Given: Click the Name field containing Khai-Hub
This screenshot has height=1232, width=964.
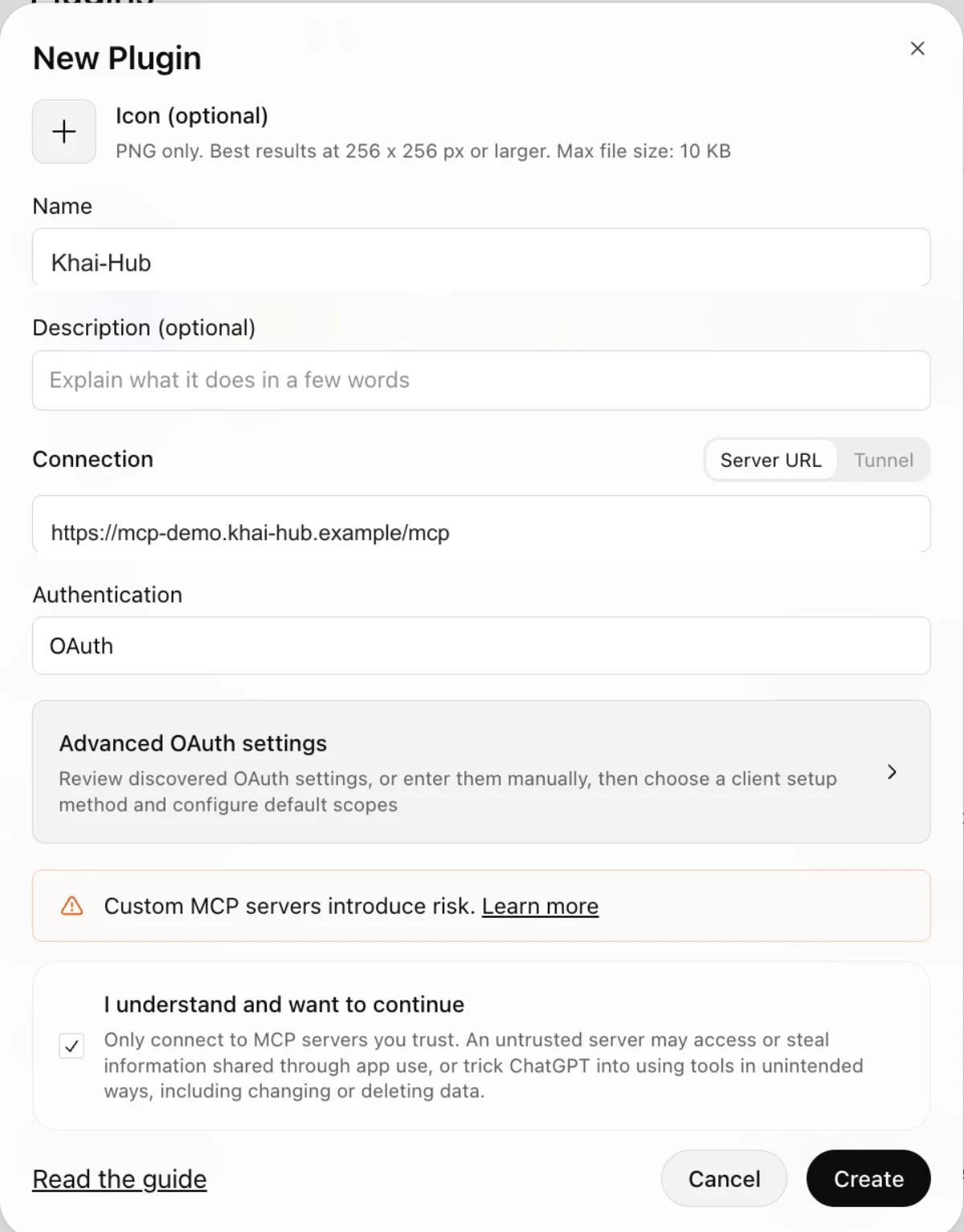Looking at the screenshot, I should pos(481,257).
